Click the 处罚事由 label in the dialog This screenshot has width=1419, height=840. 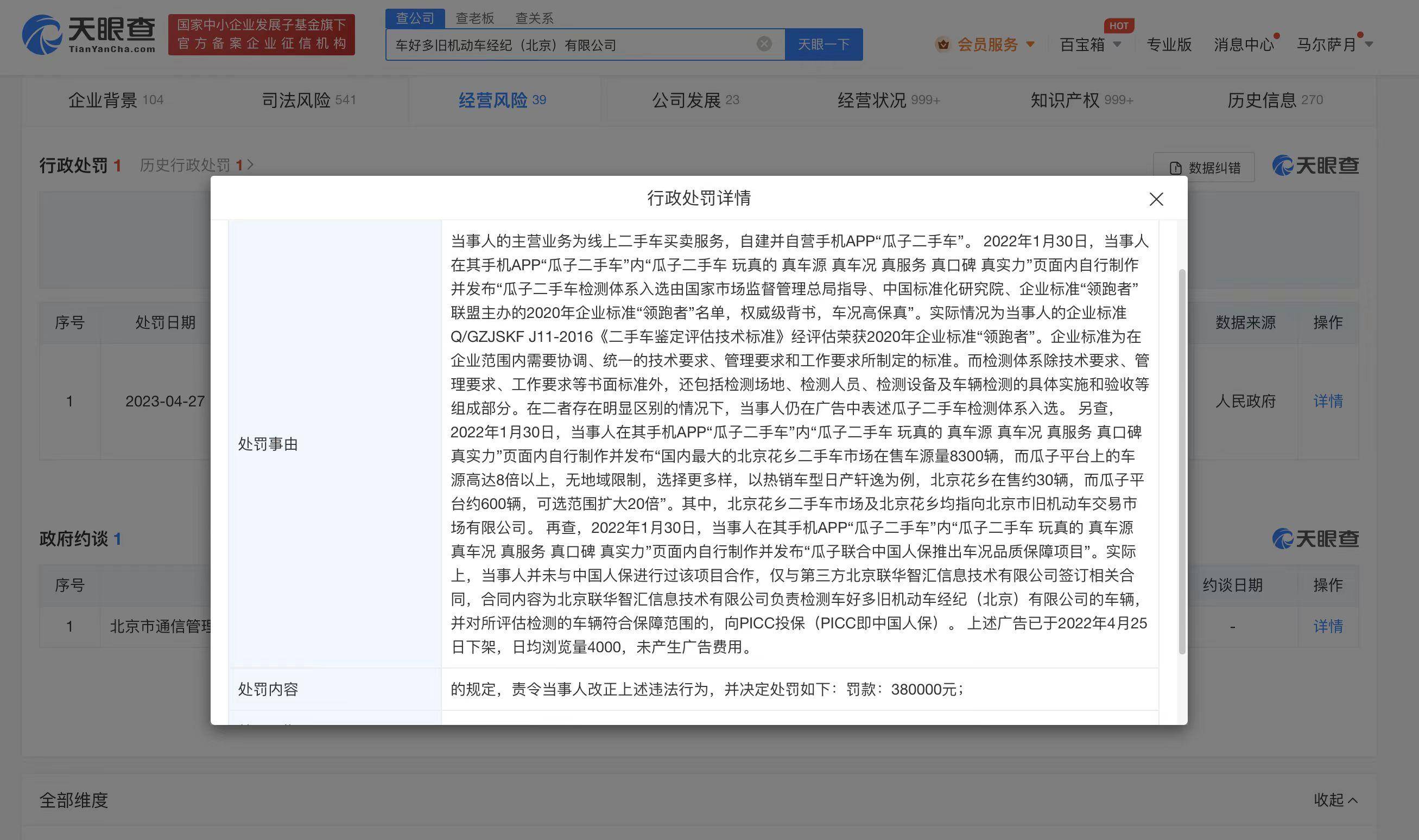point(268,444)
